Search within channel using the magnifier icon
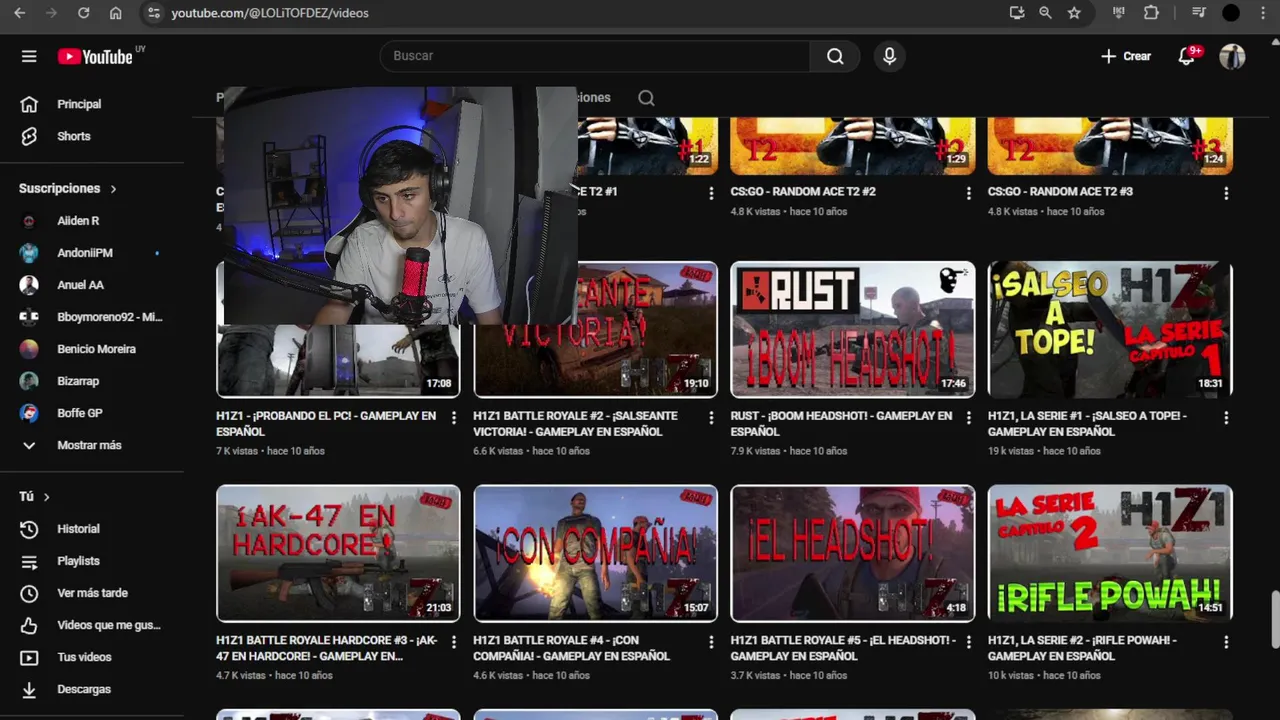 646,97
